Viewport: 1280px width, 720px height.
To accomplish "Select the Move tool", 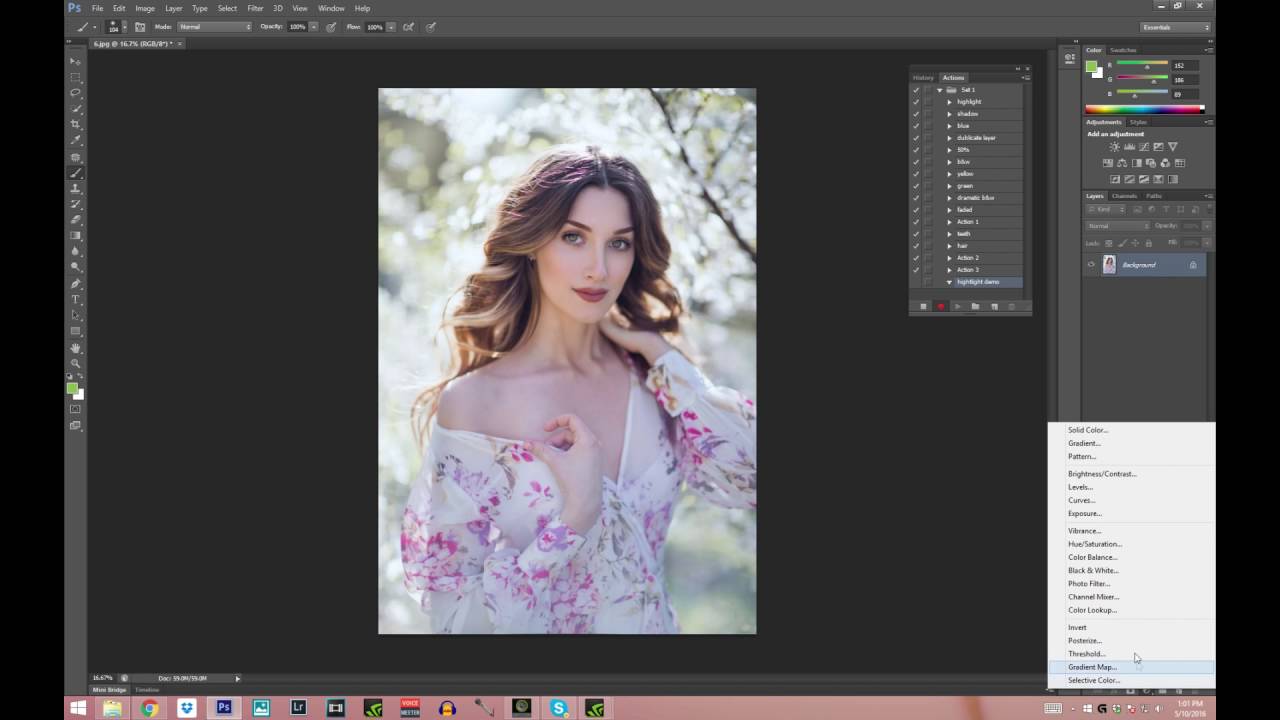I will click(x=76, y=61).
